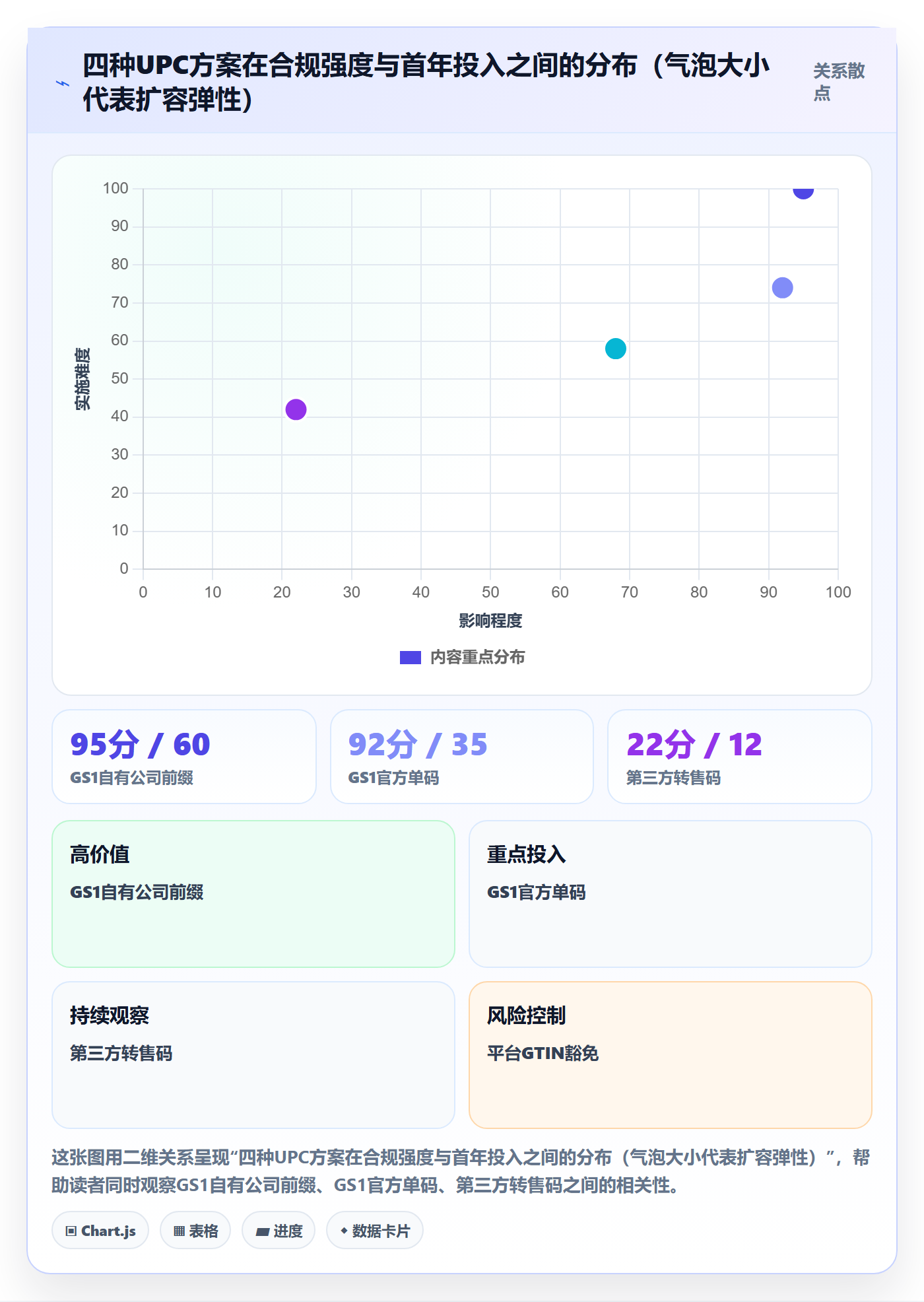Click the 内容重点分布 legend color swatch
Image resolution: width=924 pixels, height=1302 pixels.
[x=411, y=658]
